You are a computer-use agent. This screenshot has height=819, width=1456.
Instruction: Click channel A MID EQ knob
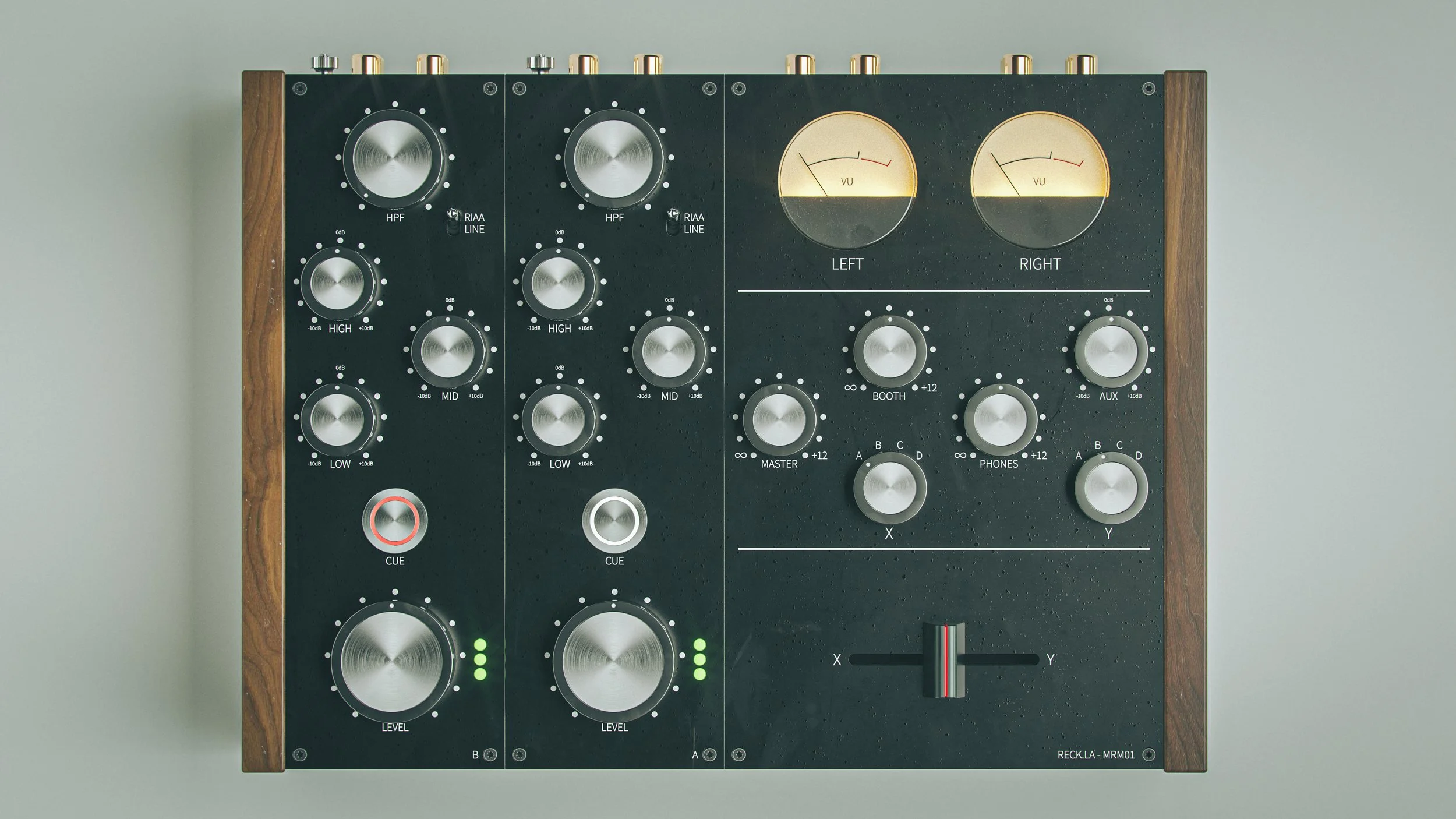click(x=669, y=351)
